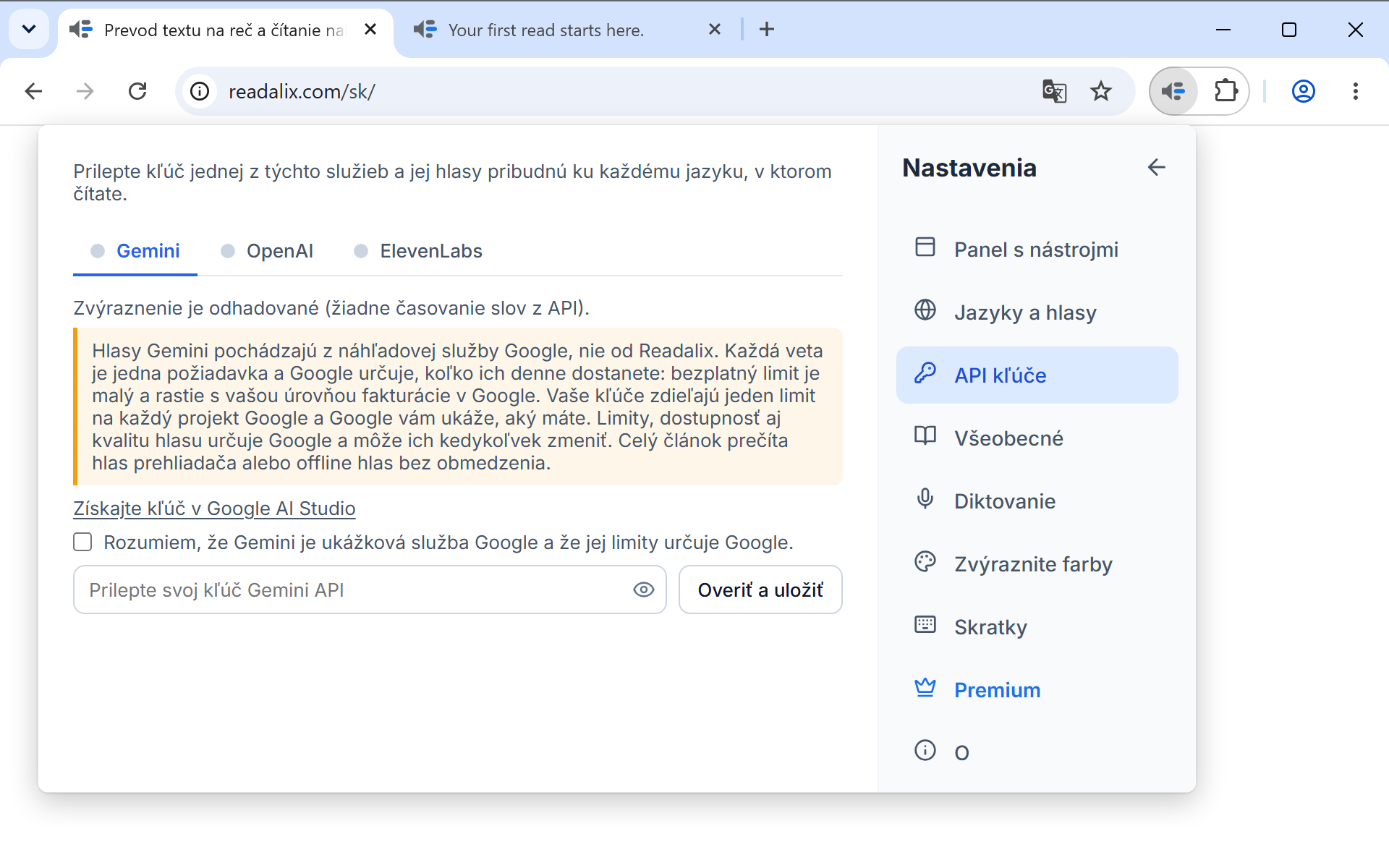Switch to the OpenAI tab
Screen dimensions: 1389x868
click(267, 251)
